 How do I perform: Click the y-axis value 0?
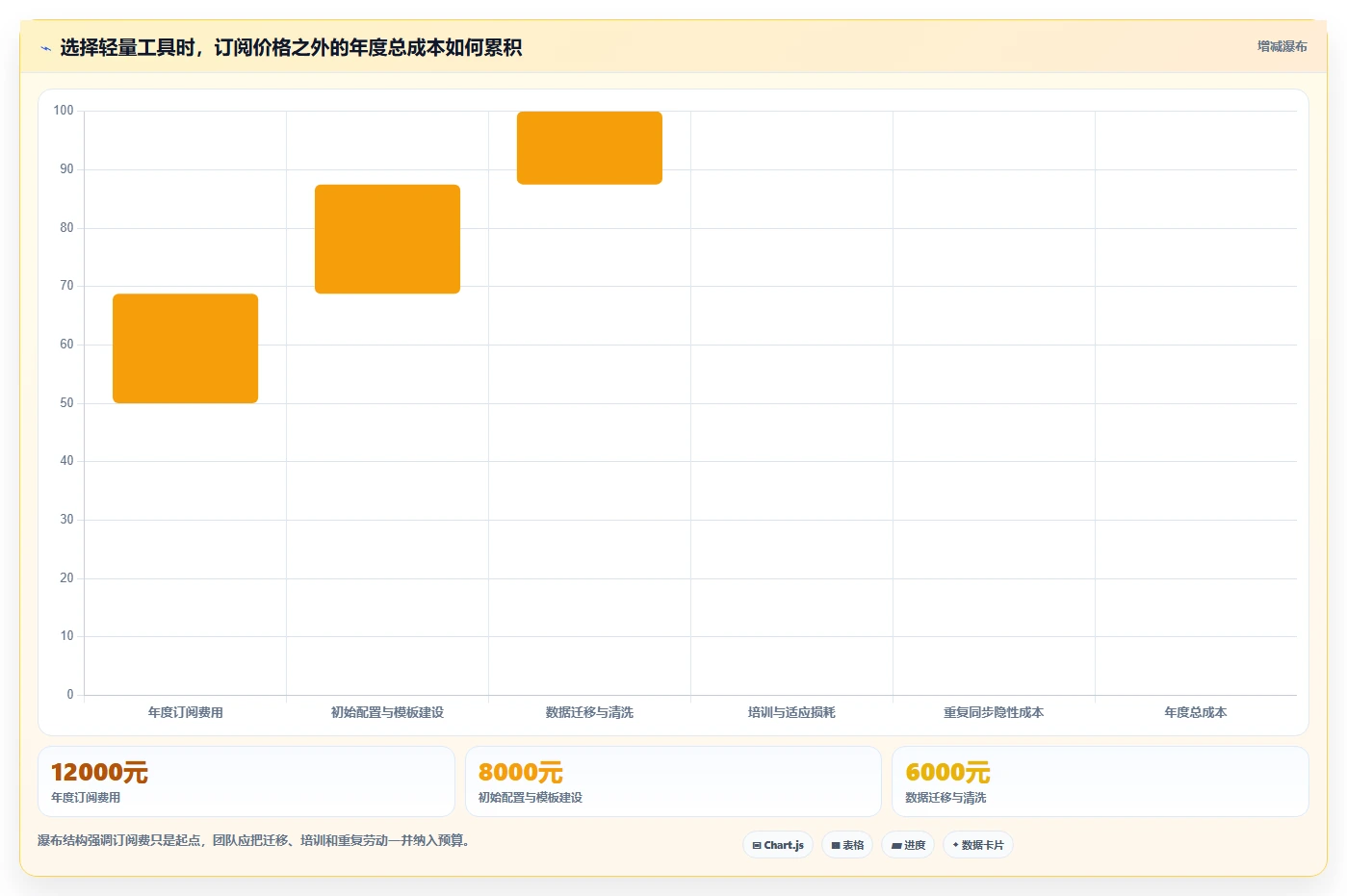point(70,695)
